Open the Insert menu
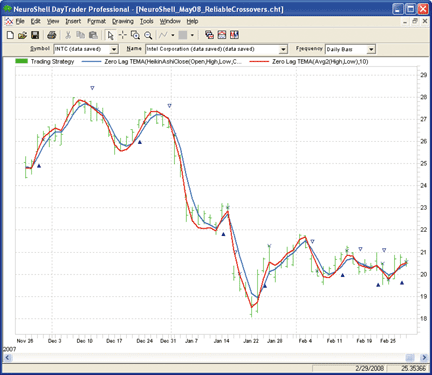Viewport: 432px width, 375px height. click(x=73, y=21)
